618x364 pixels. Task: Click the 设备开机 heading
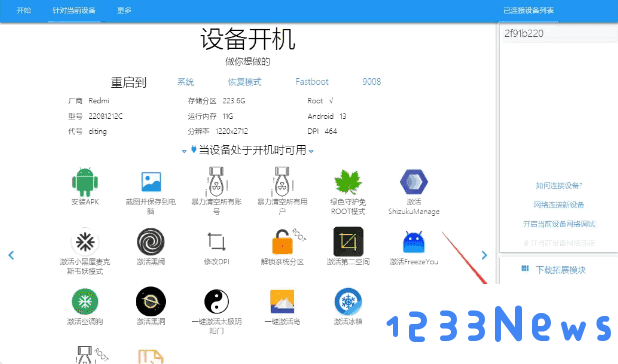(x=248, y=39)
